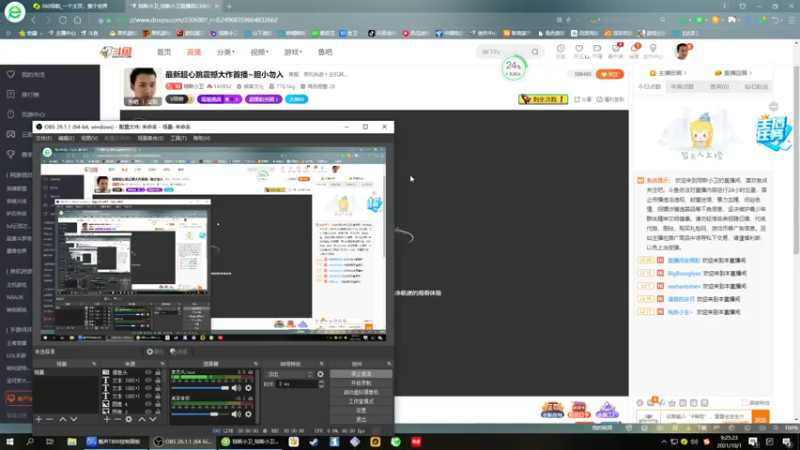
Task: Move source down in OBS sources list
Action: (153, 419)
